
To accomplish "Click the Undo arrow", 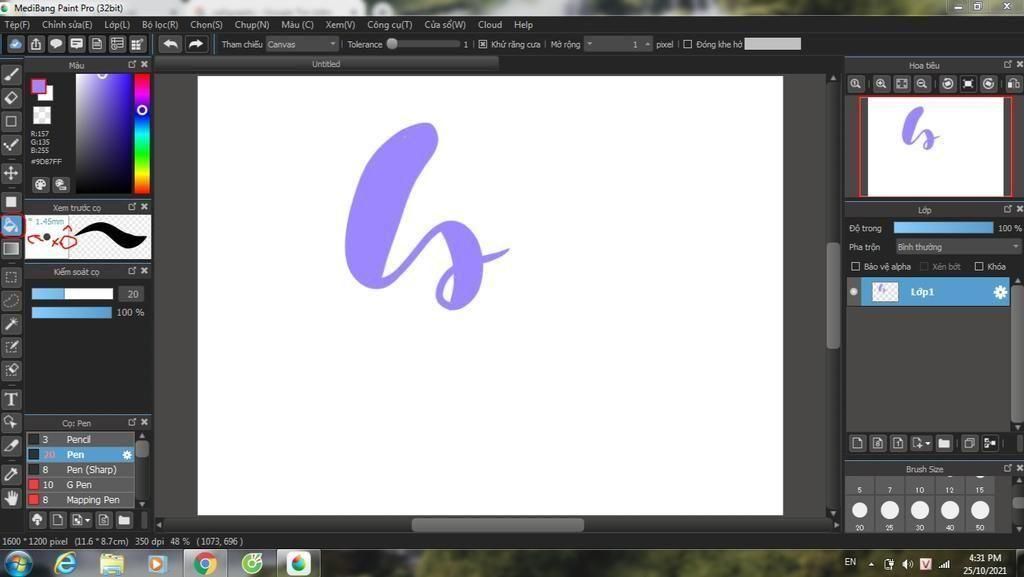I will pos(170,44).
